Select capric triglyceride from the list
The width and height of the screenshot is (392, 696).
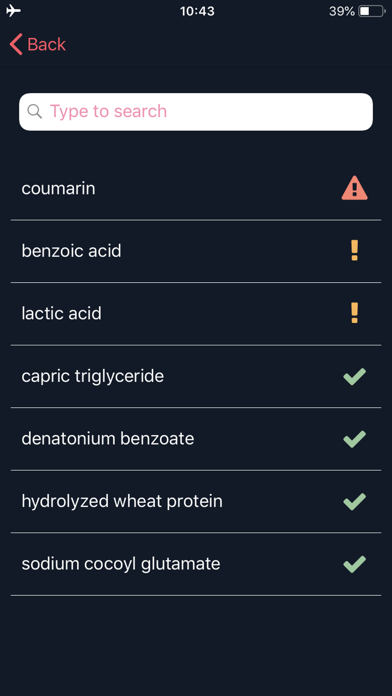pyautogui.click(x=196, y=376)
